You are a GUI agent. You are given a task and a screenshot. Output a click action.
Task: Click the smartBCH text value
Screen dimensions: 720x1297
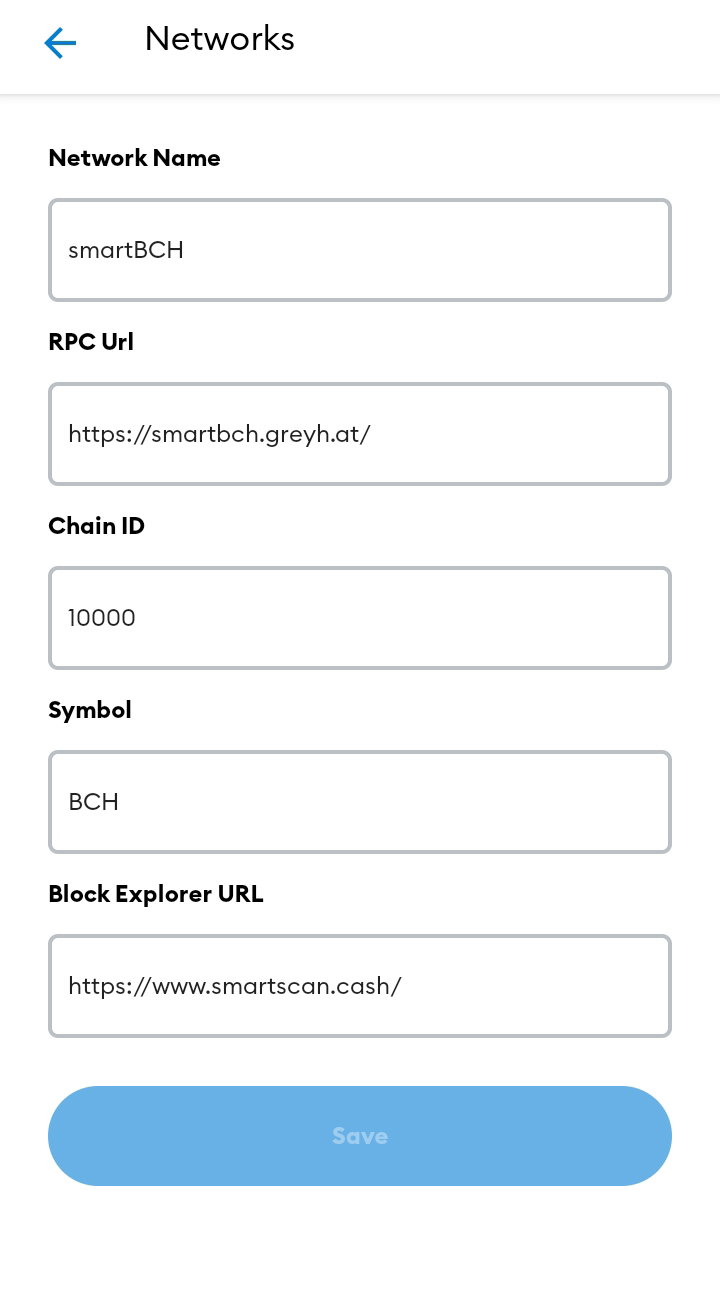point(126,250)
